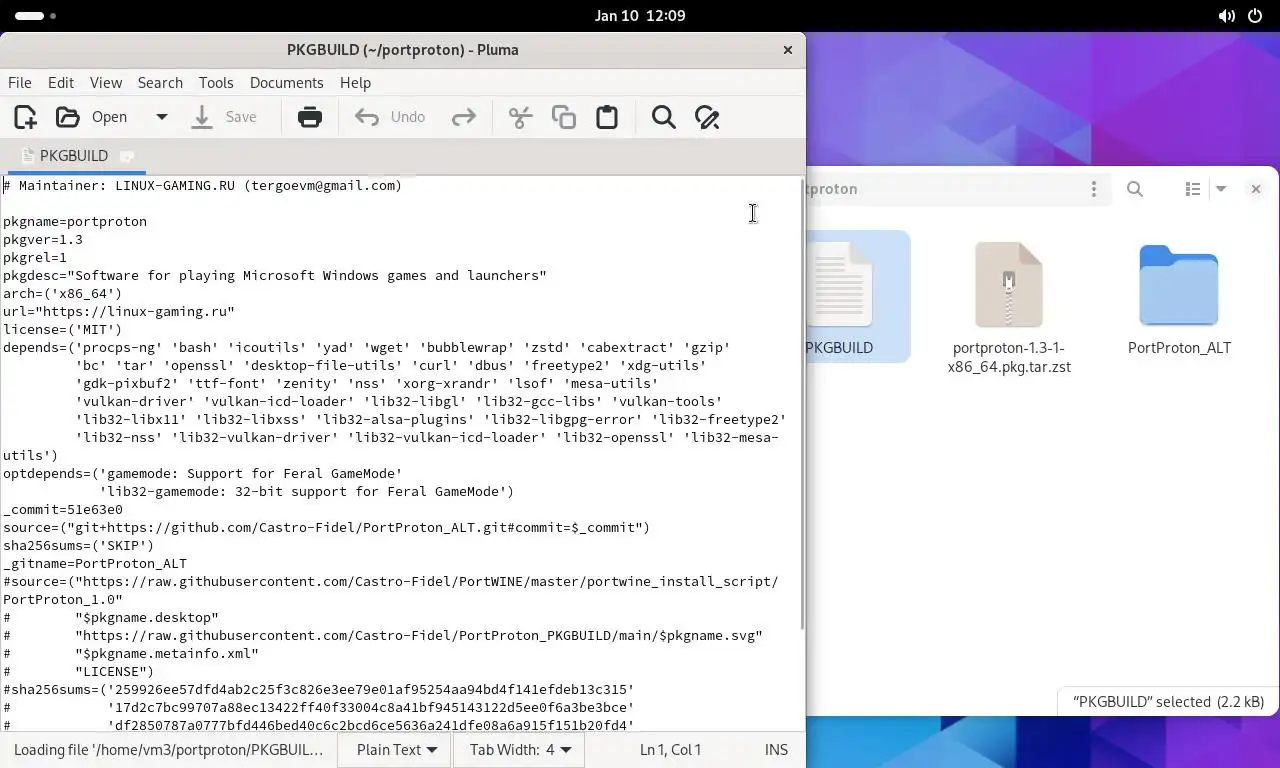
Task: Click the Maintainer comment line
Action: (202, 185)
